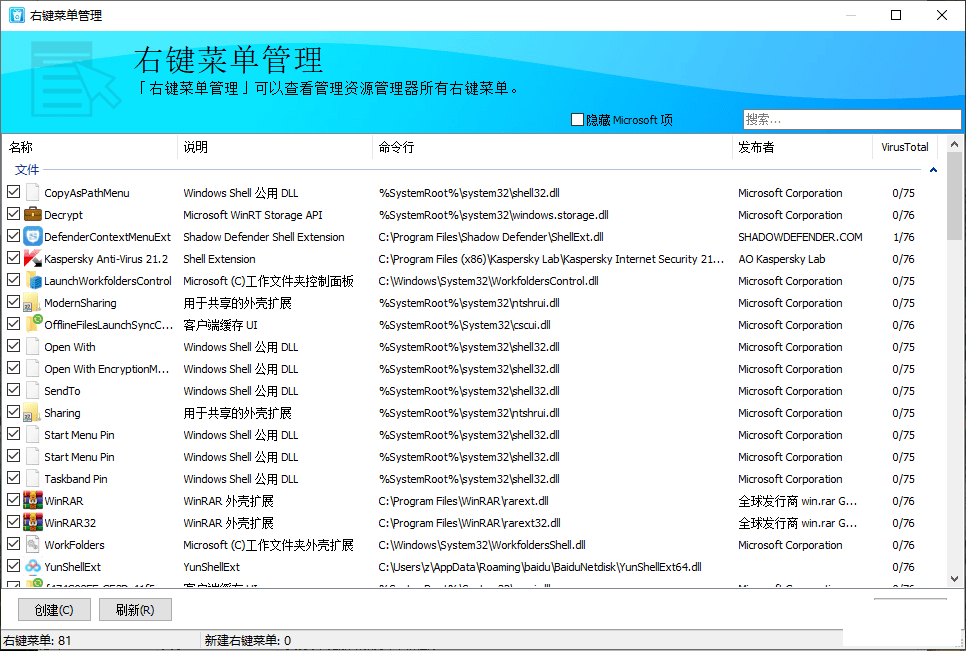Uncheck the Taskband Pin entry
966x651 pixels.
(14, 477)
